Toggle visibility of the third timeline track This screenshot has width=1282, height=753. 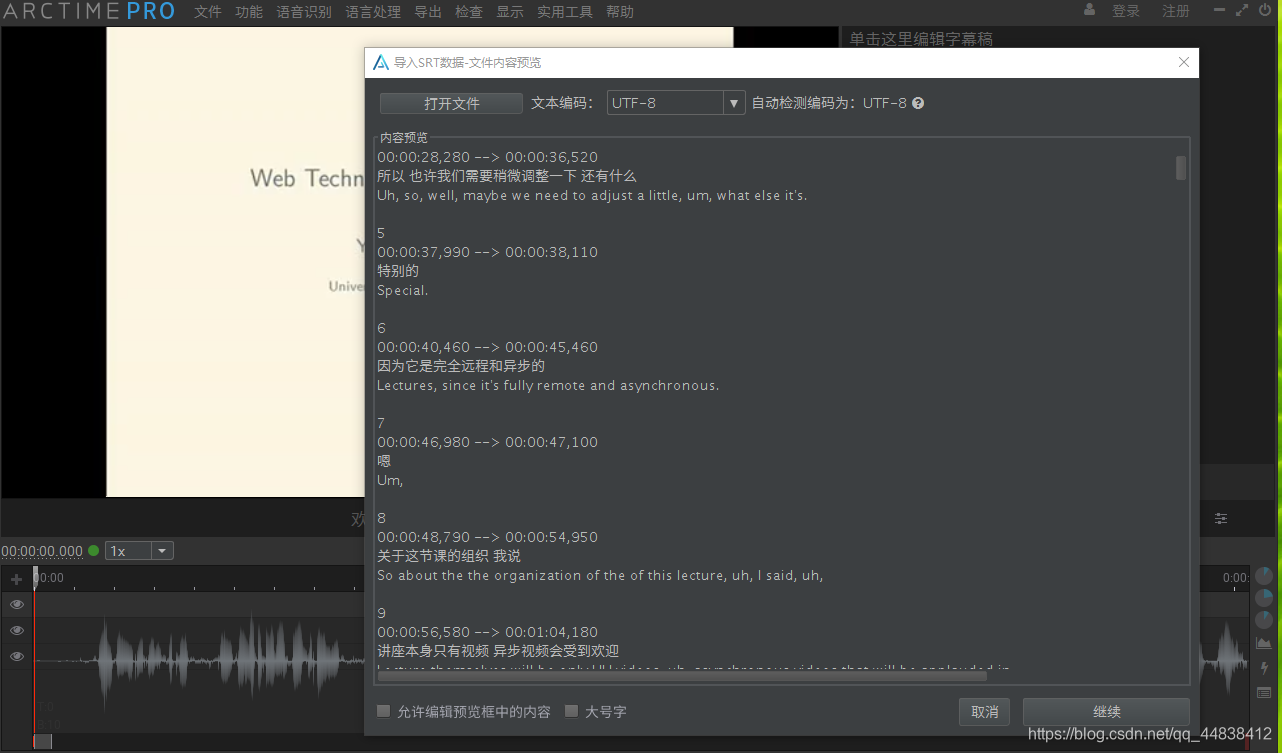(17, 657)
